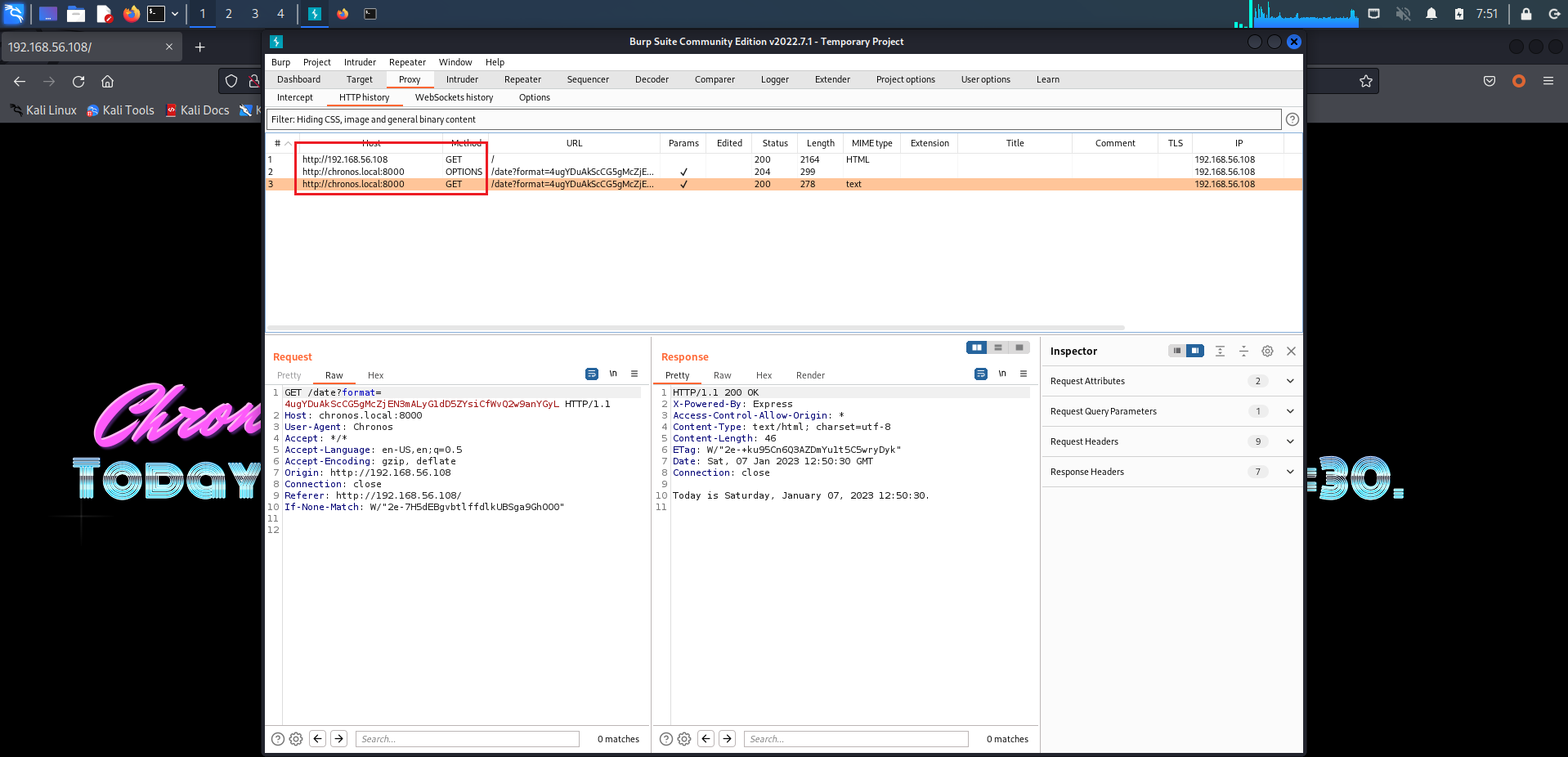The image size is (1568, 757).
Task: Switch to the Dashboard tab
Action: pos(298,79)
